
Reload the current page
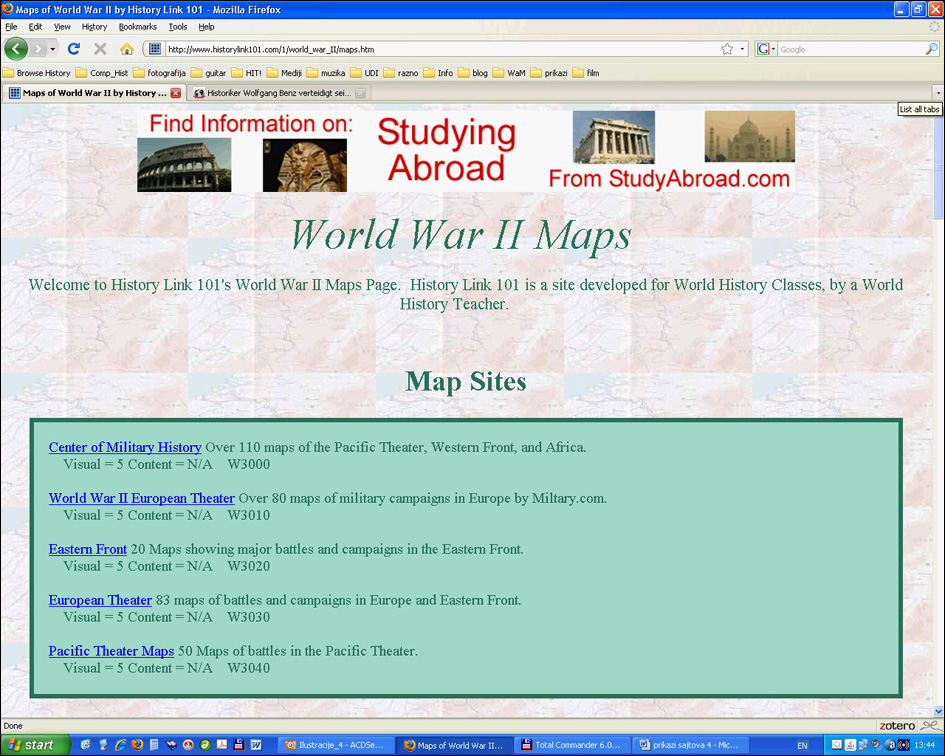(x=74, y=49)
